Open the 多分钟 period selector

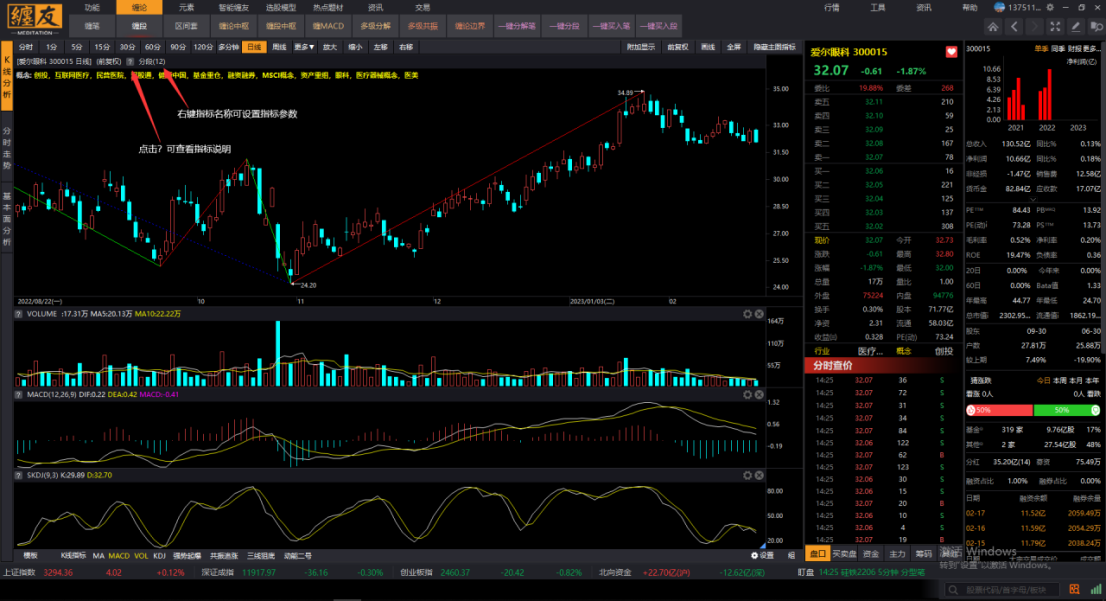pyautogui.click(x=229, y=47)
